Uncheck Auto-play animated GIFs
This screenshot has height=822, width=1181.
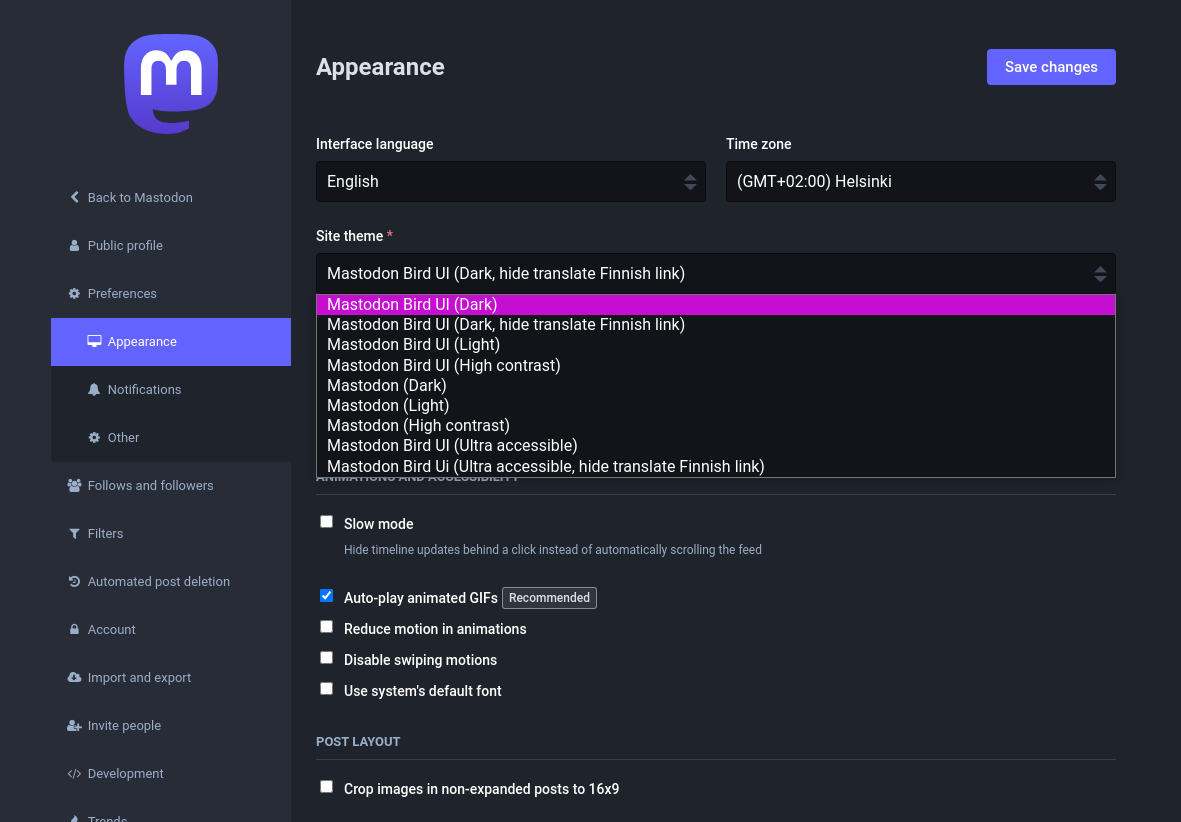click(x=326, y=596)
